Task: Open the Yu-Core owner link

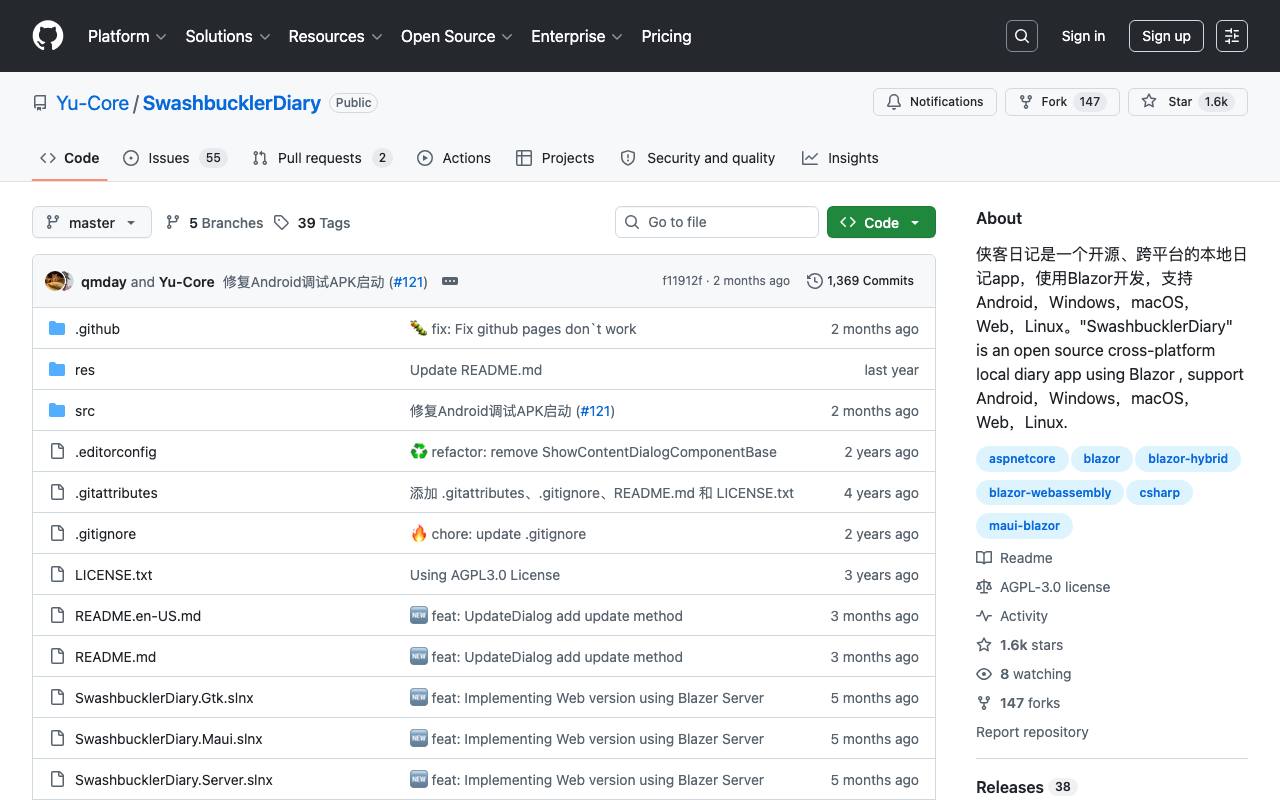Action: tap(93, 103)
